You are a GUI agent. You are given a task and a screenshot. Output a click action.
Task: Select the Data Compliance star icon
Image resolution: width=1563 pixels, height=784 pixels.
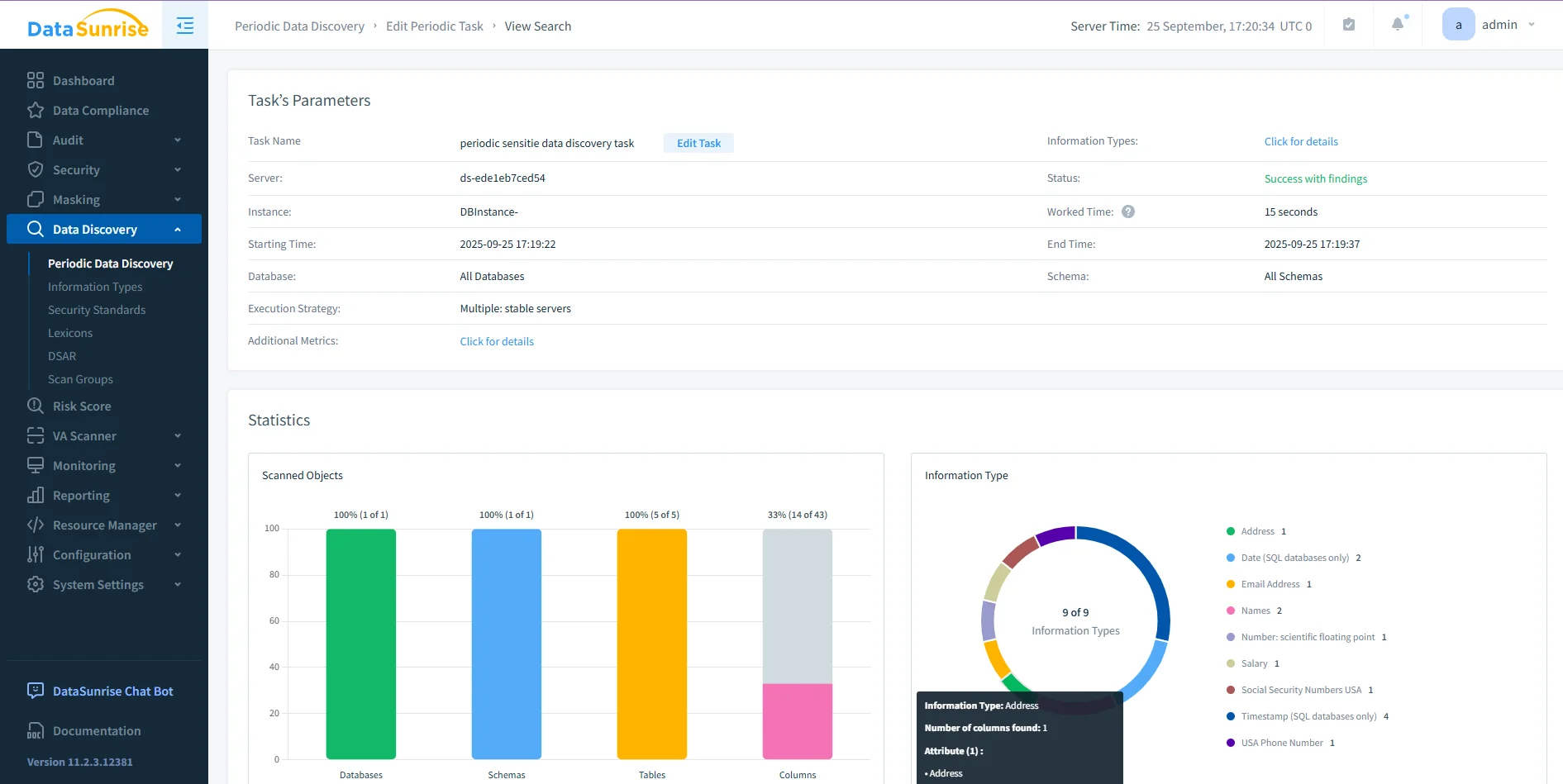coord(36,110)
